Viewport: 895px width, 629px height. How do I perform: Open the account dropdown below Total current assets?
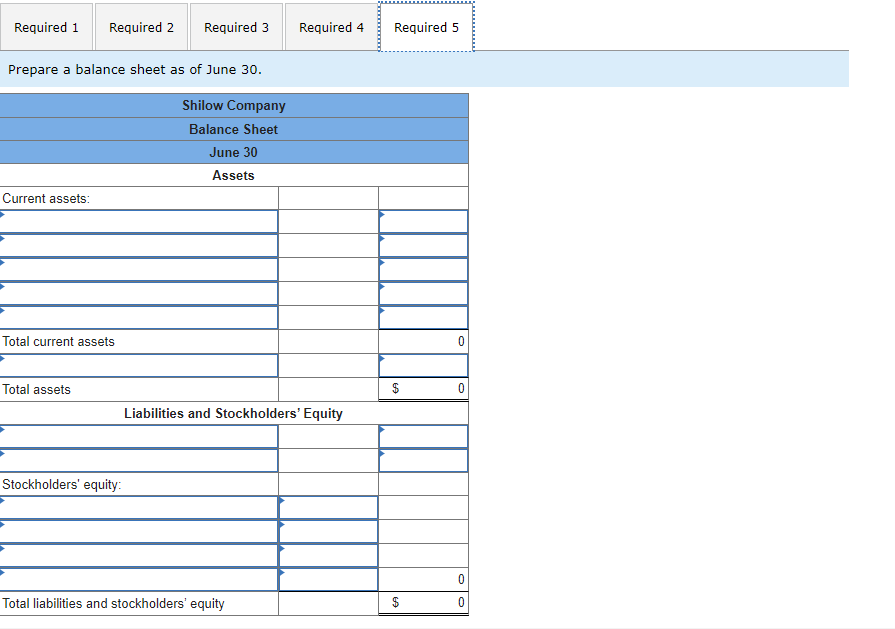[x=140, y=365]
